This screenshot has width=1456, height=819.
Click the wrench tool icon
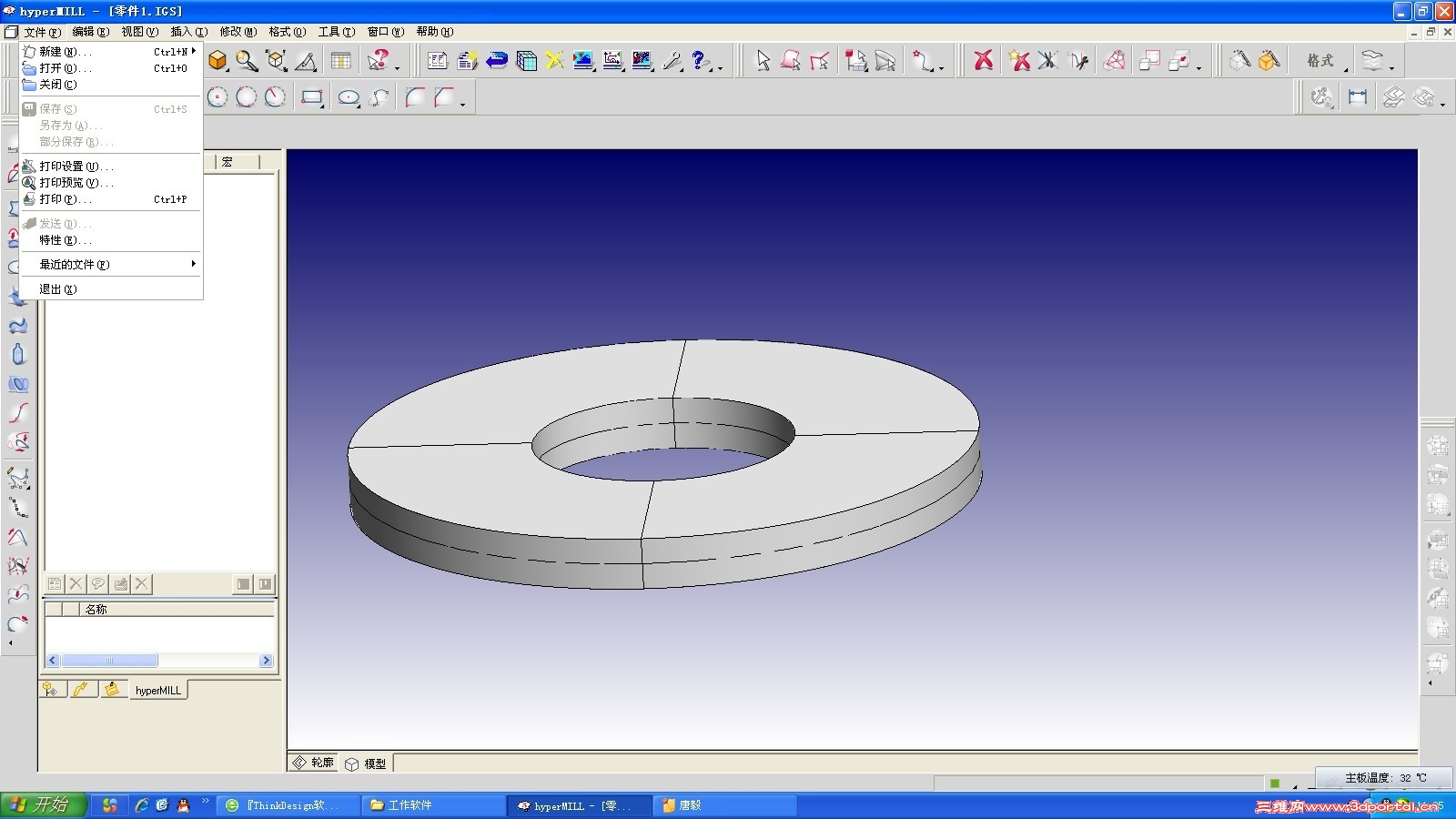(672, 61)
